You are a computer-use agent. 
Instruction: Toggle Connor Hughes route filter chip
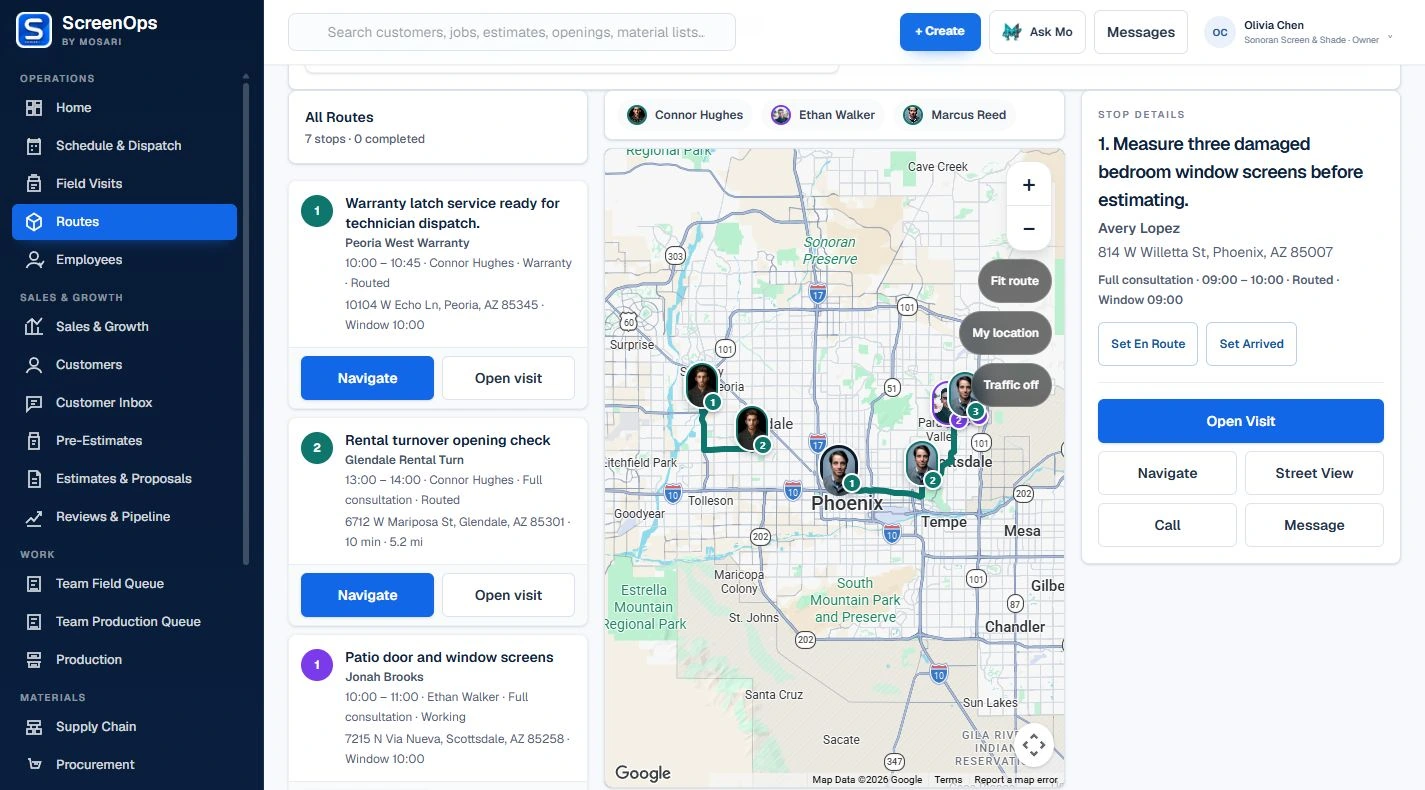(685, 115)
